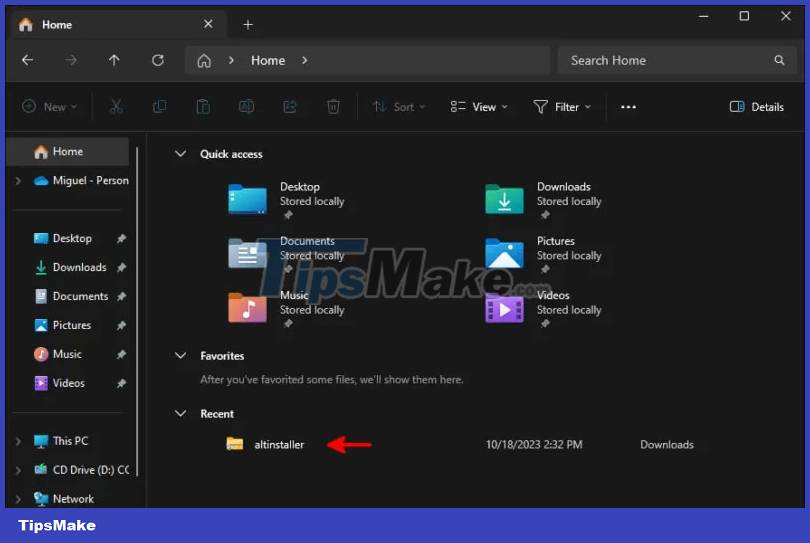Click the Paste clipboard icon
This screenshot has height=543, width=810.
point(203,107)
